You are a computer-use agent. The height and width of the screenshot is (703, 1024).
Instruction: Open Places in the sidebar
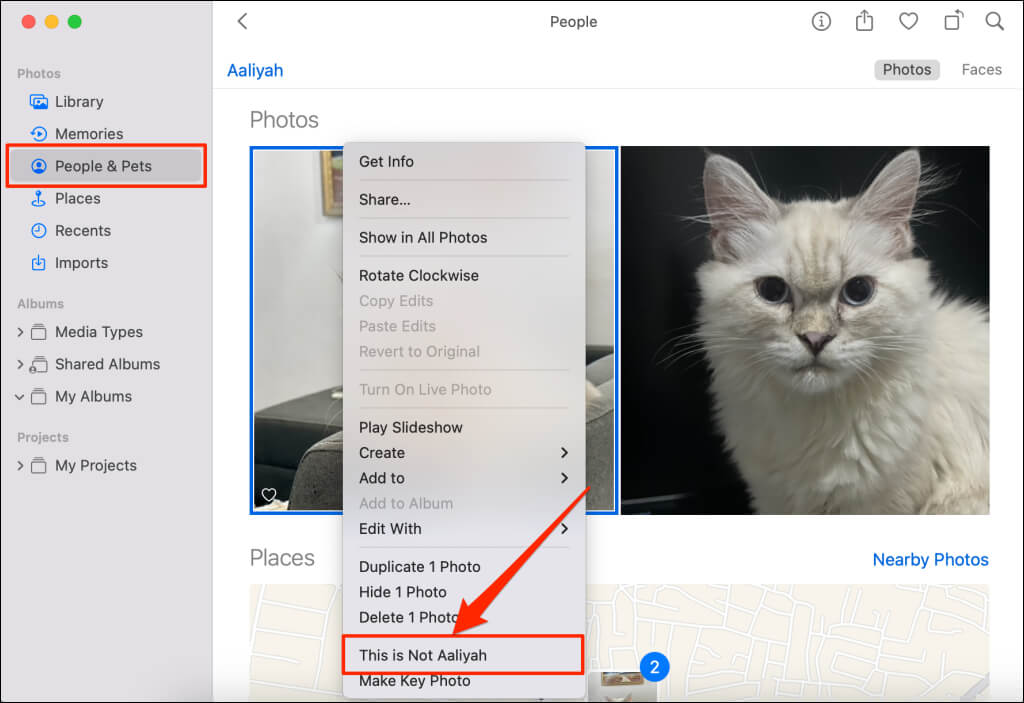click(104, 199)
